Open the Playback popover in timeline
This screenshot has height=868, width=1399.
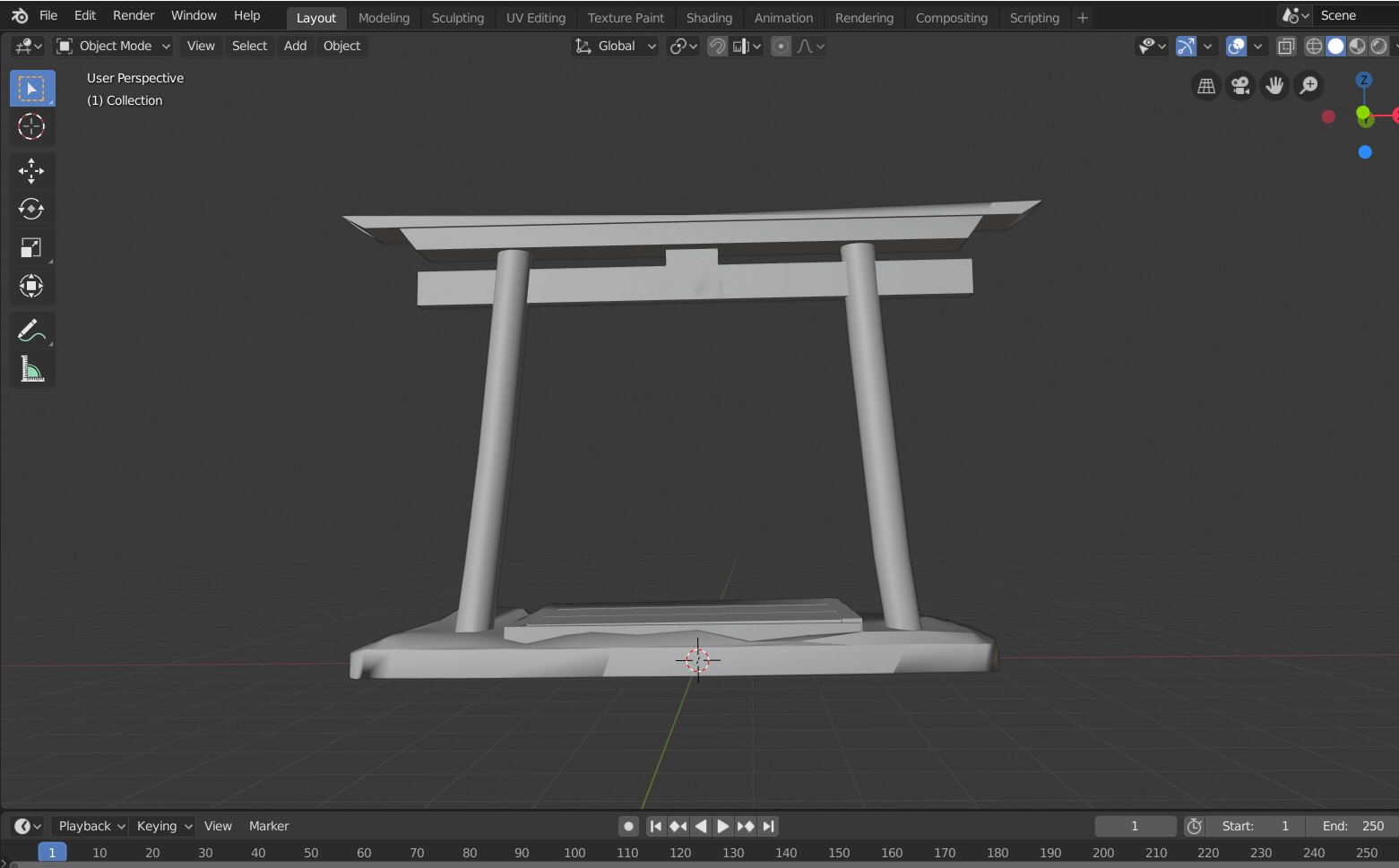click(x=91, y=826)
